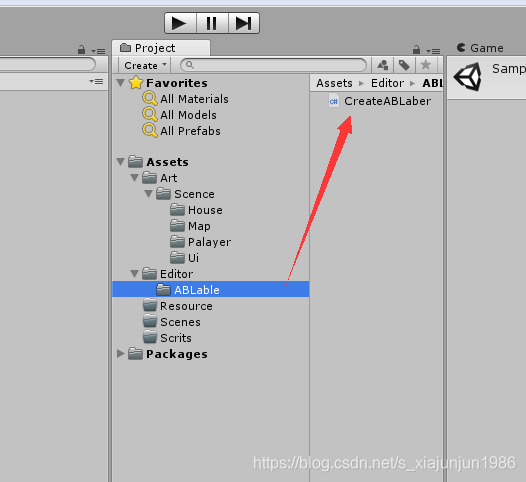This screenshot has width=526, height=482.
Task: Click Editor in the breadcrumb path
Action: click(x=387, y=83)
